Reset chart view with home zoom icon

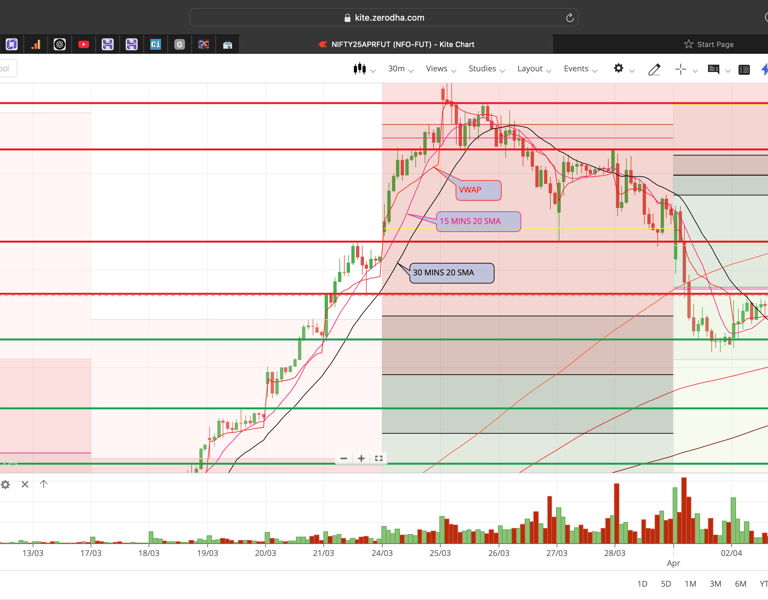(379, 458)
